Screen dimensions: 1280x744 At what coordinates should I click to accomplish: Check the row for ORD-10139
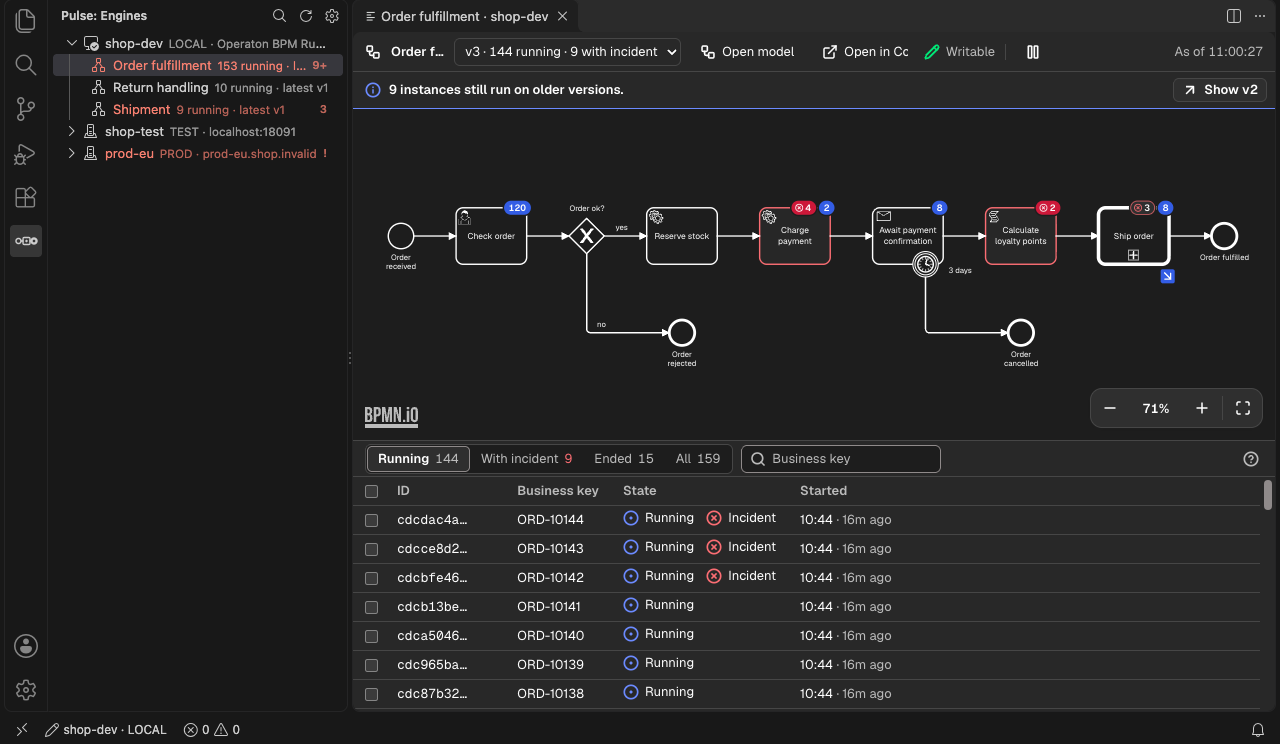[372, 665]
